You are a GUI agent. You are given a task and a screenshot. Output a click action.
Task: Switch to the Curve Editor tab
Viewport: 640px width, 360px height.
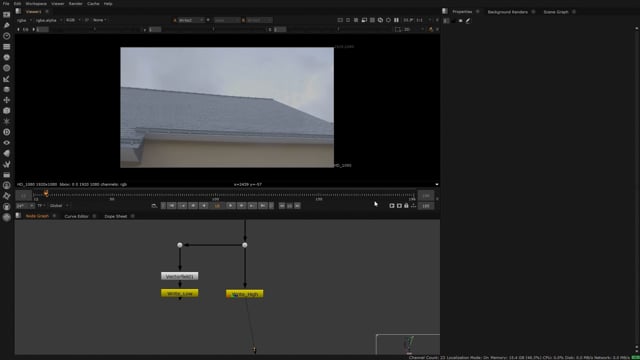[76, 216]
